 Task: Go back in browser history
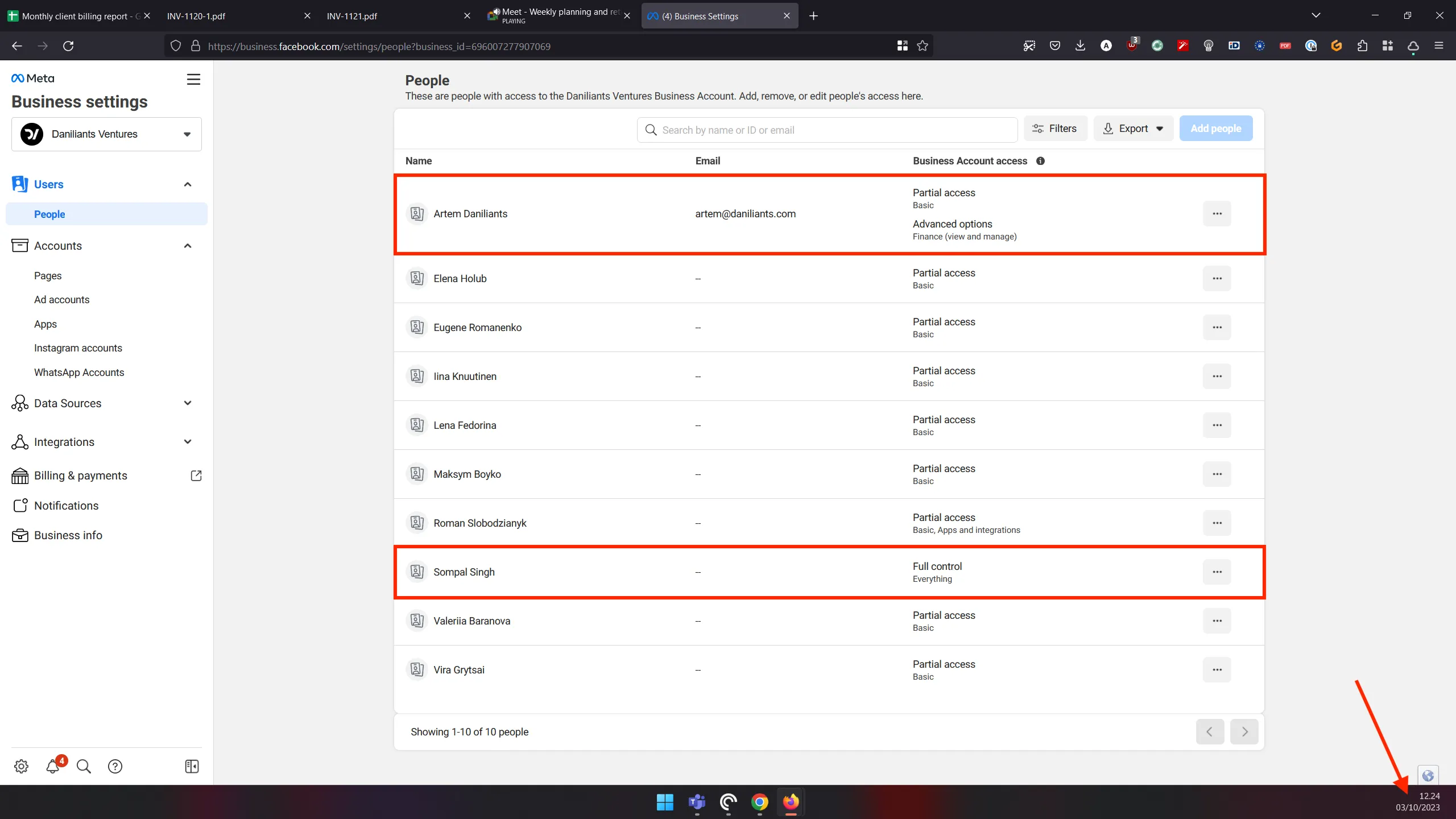tap(17, 46)
